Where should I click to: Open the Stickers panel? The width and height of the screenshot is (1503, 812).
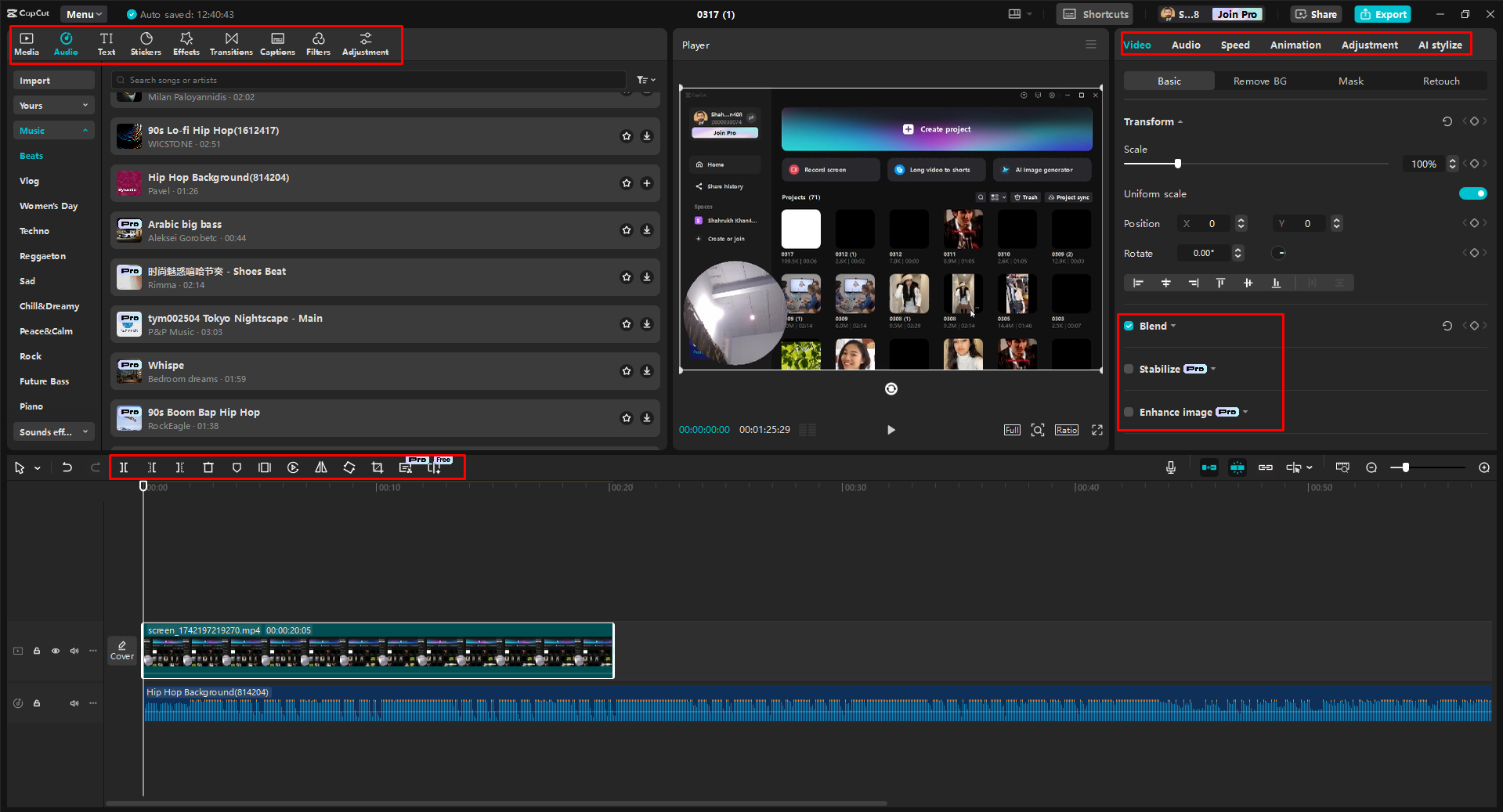146,44
